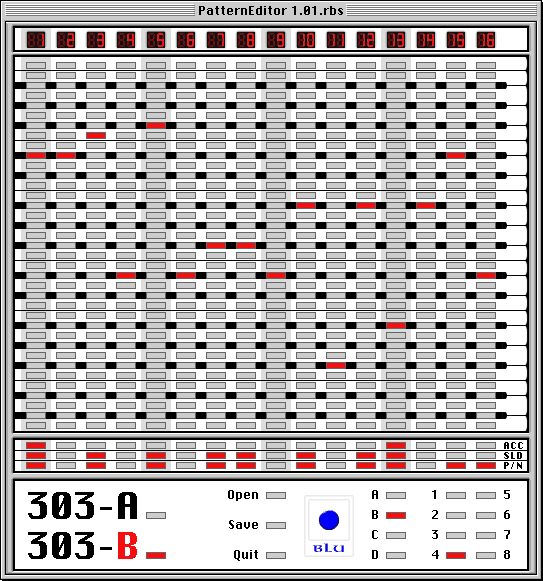The image size is (543, 581).
Task: Disable slide on step 3
Action: [x=96, y=455]
